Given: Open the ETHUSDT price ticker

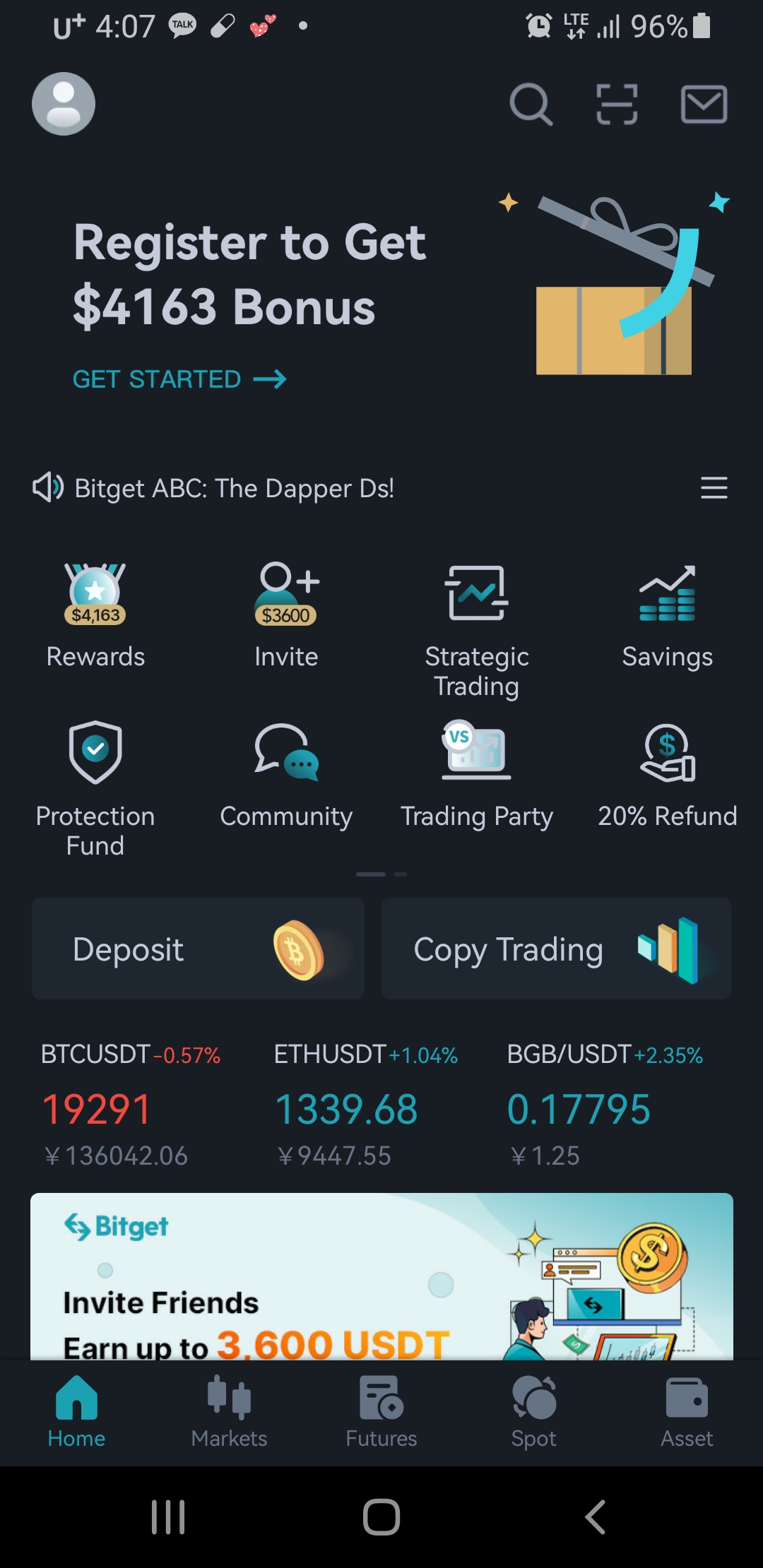Looking at the screenshot, I should (x=366, y=1104).
